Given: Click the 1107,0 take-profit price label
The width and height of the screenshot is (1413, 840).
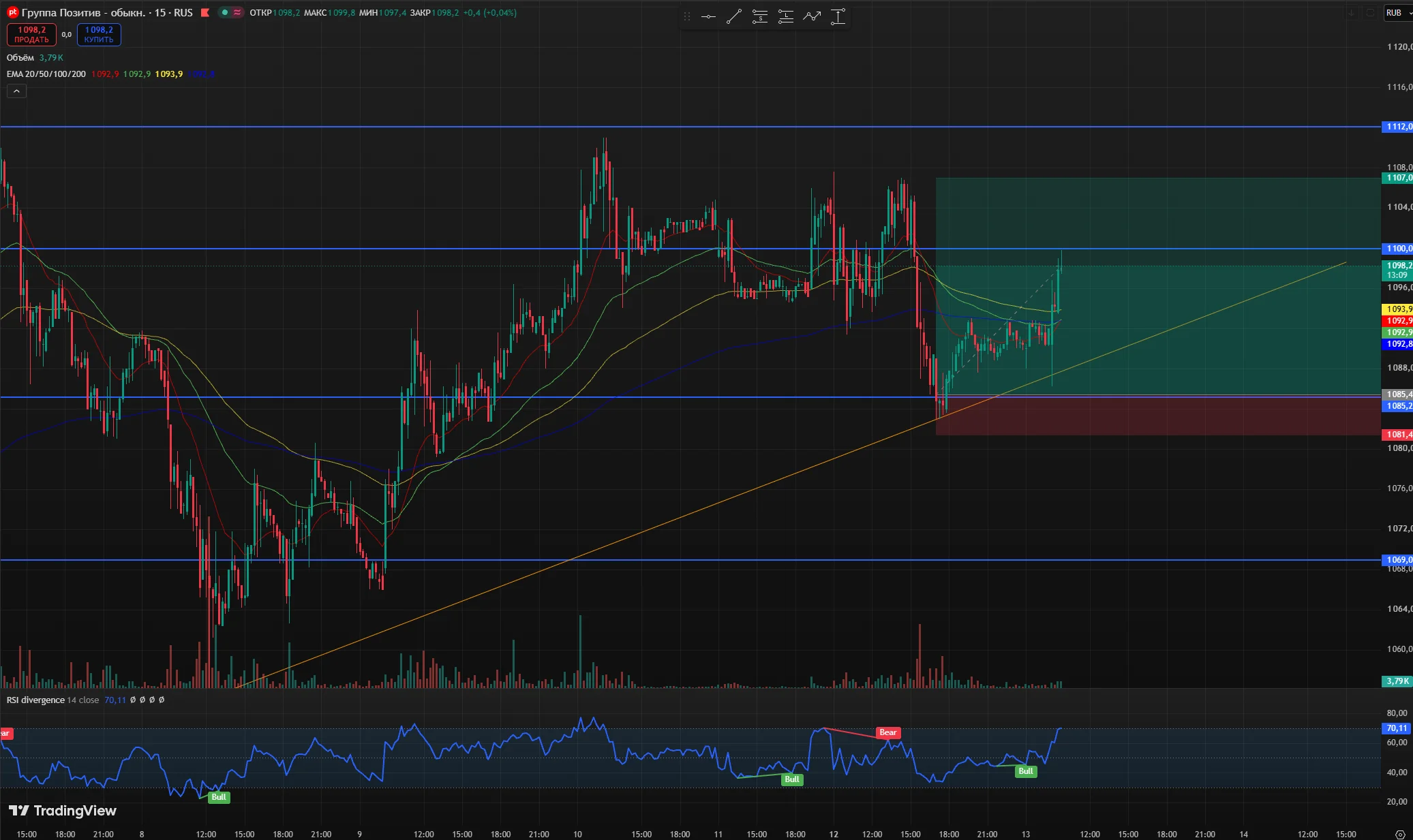Looking at the screenshot, I should 1397,178.
